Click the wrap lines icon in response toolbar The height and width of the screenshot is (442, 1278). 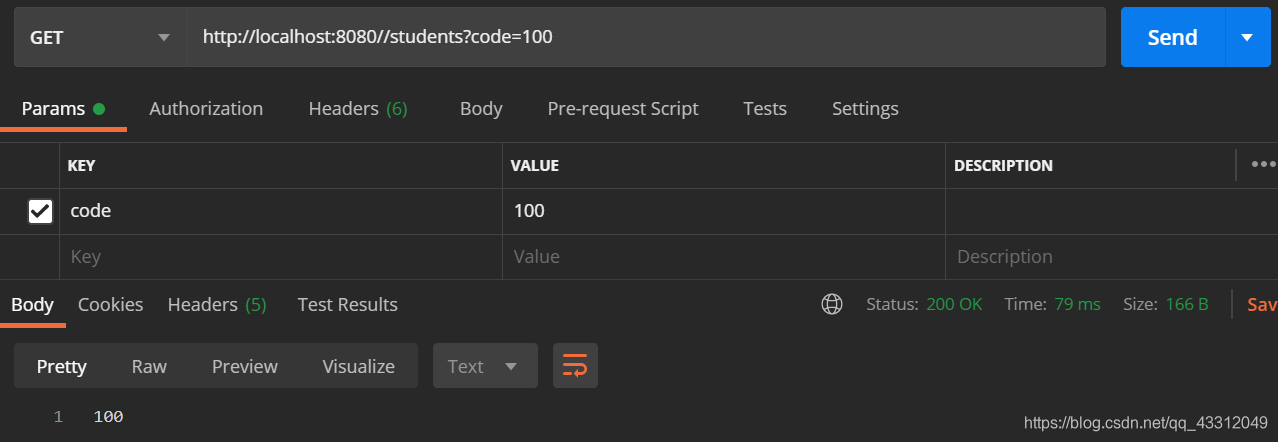(574, 366)
